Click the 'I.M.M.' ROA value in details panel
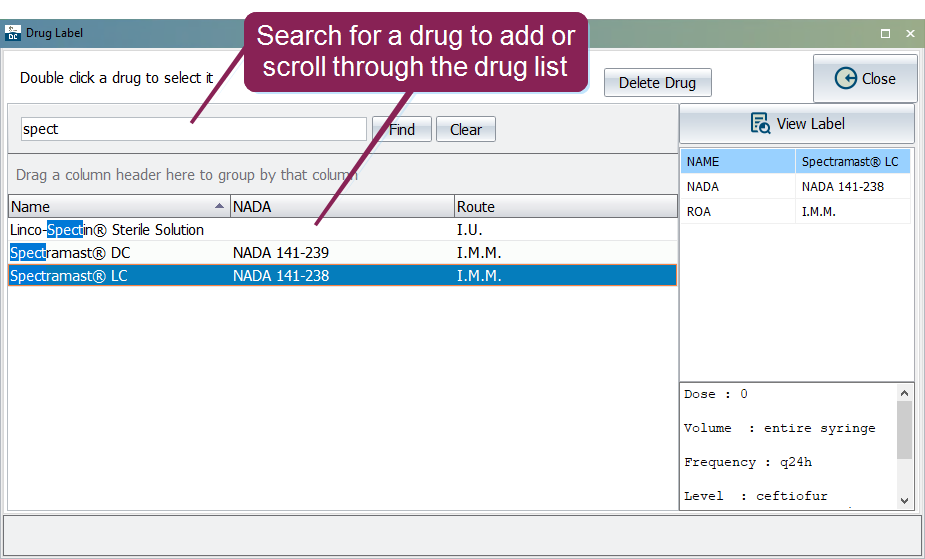This screenshot has height=559, width=925. click(819, 212)
